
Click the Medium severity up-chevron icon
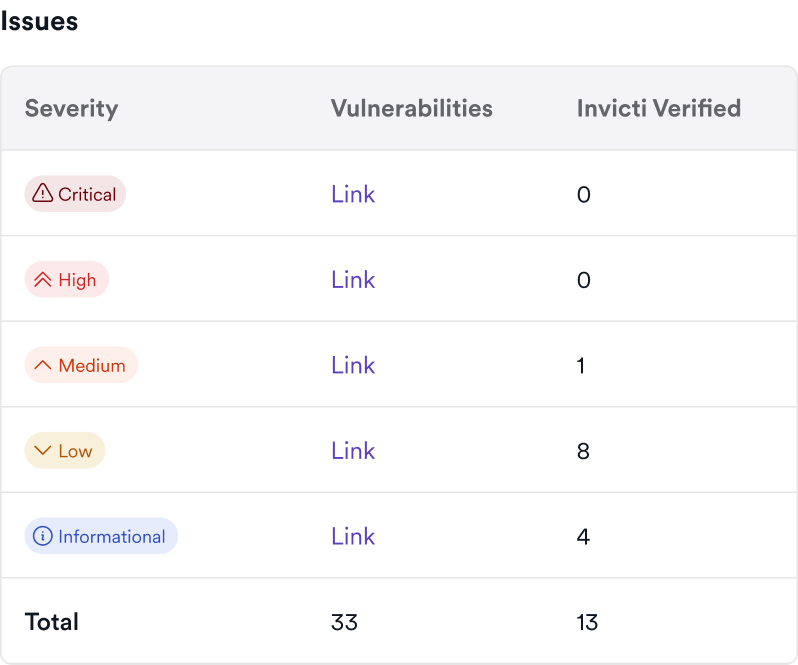click(x=42, y=365)
